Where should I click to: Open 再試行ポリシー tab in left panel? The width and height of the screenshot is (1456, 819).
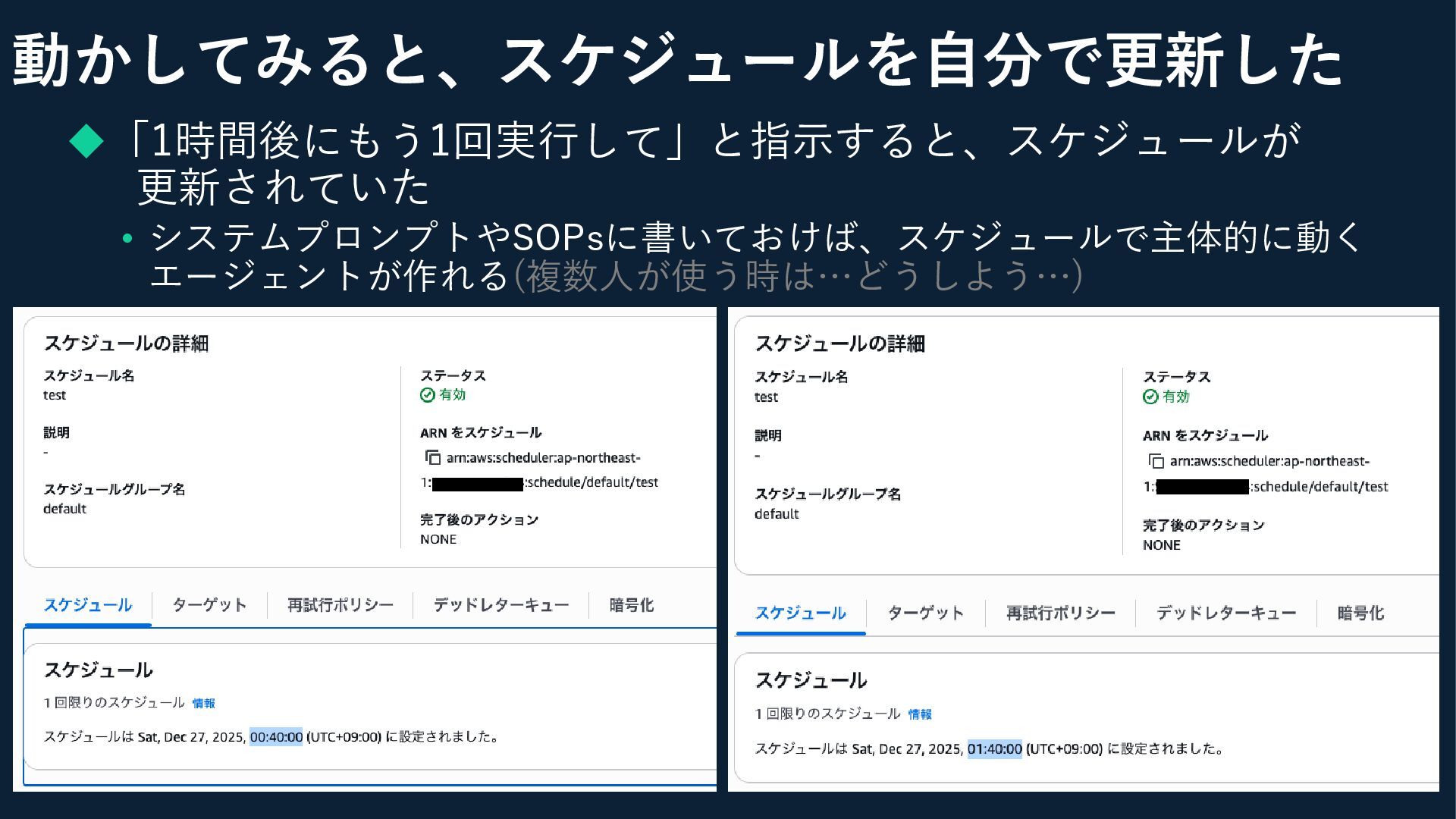(x=340, y=605)
